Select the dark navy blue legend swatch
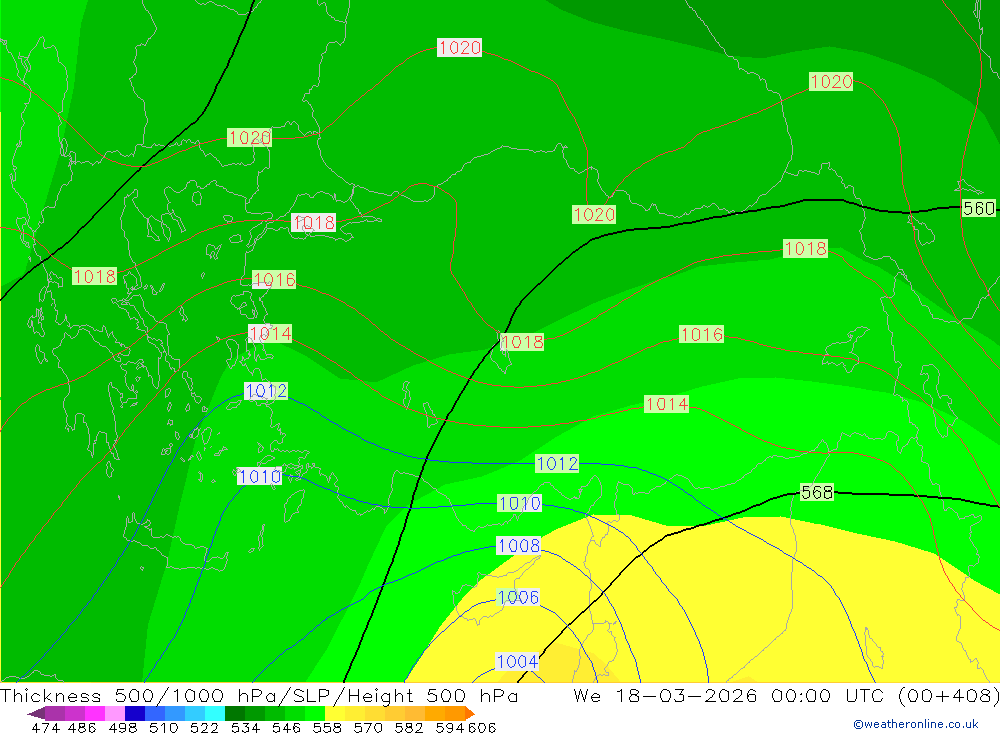The width and height of the screenshot is (1000, 733). click(135, 713)
